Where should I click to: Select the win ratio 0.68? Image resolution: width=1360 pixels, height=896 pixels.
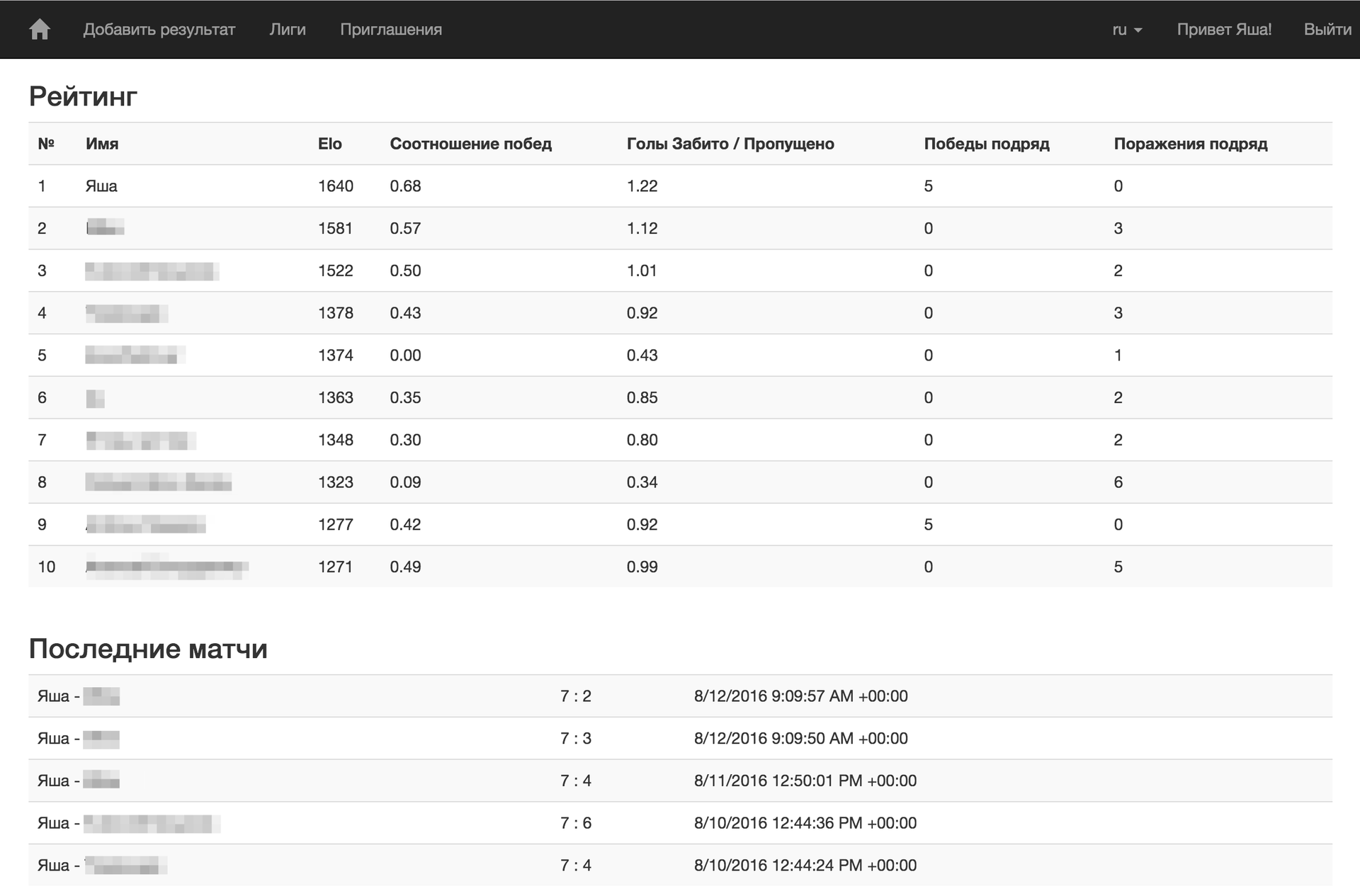tap(405, 186)
